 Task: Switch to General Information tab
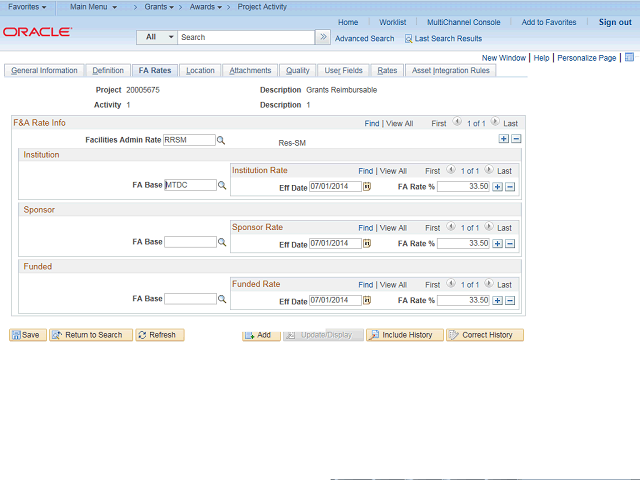(44, 70)
